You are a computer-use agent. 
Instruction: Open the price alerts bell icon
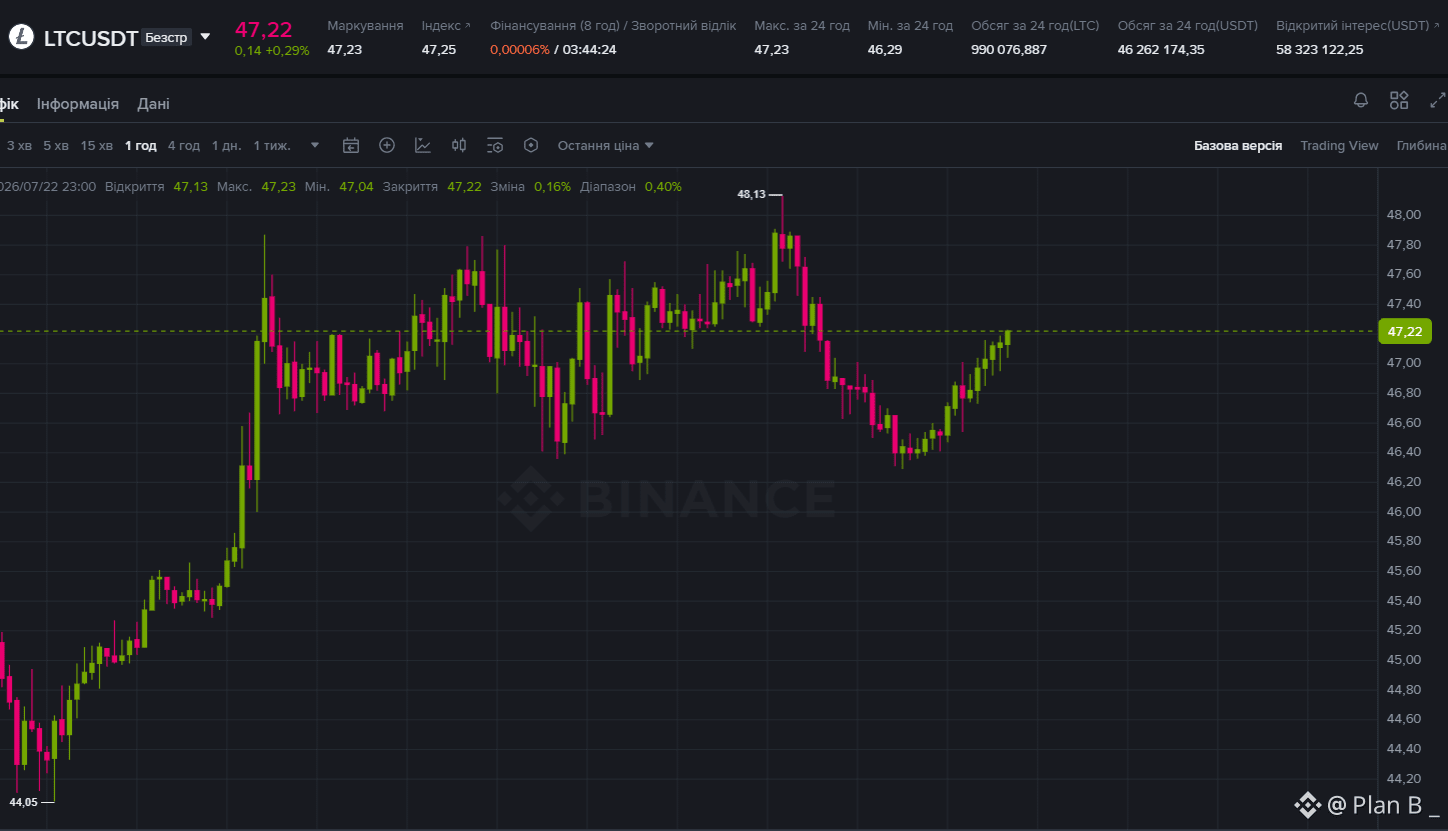(1361, 100)
